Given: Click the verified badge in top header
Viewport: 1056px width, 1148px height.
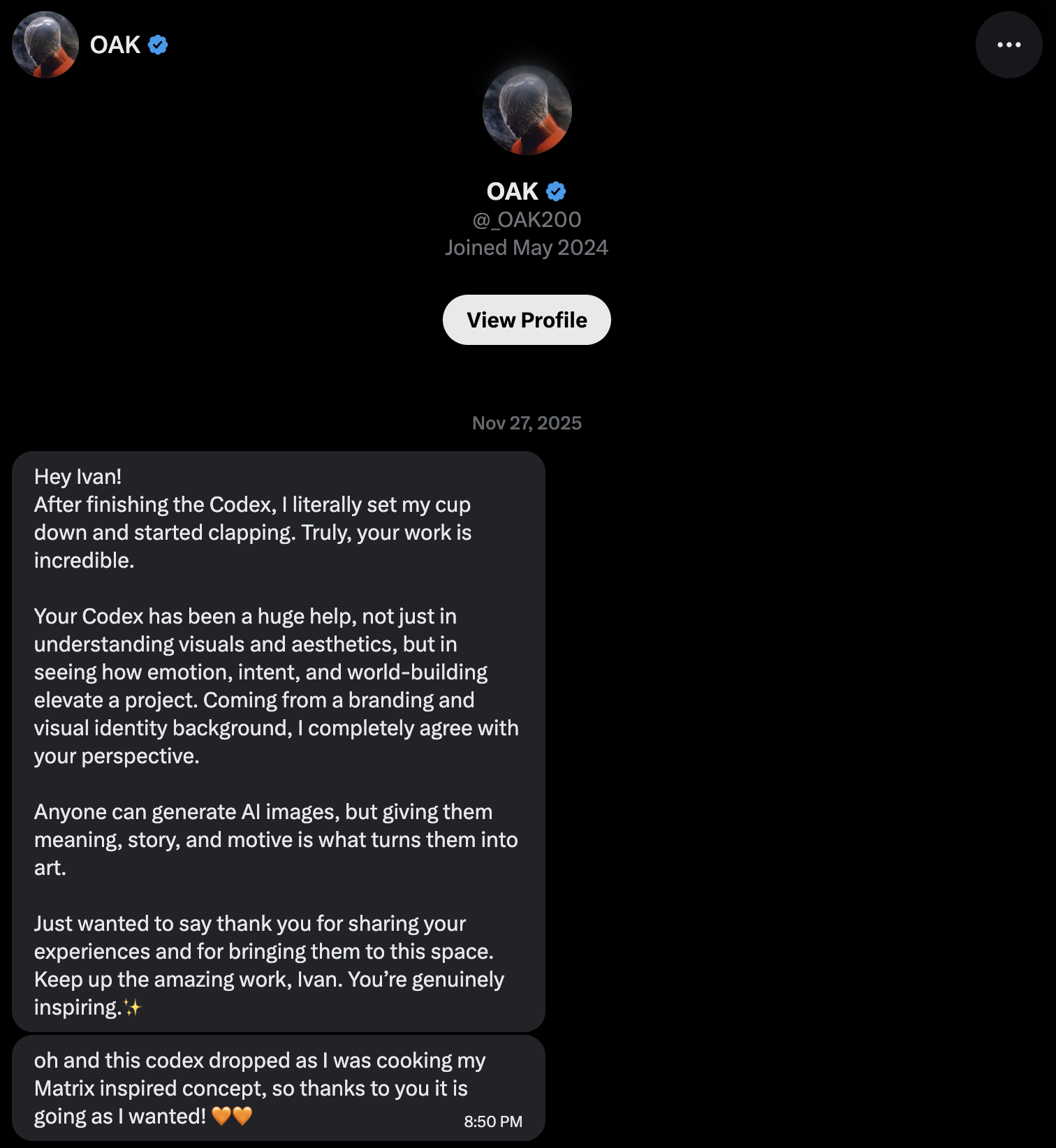Looking at the screenshot, I should [158, 45].
